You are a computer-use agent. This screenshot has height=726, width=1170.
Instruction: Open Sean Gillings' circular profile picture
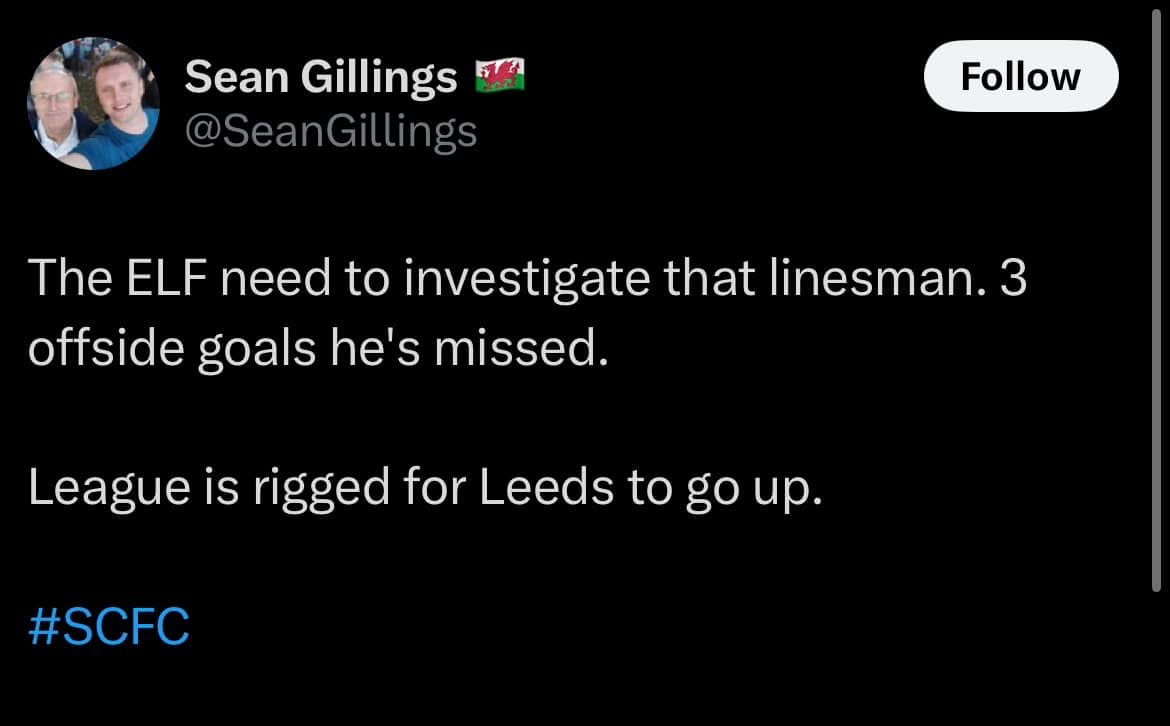94,103
